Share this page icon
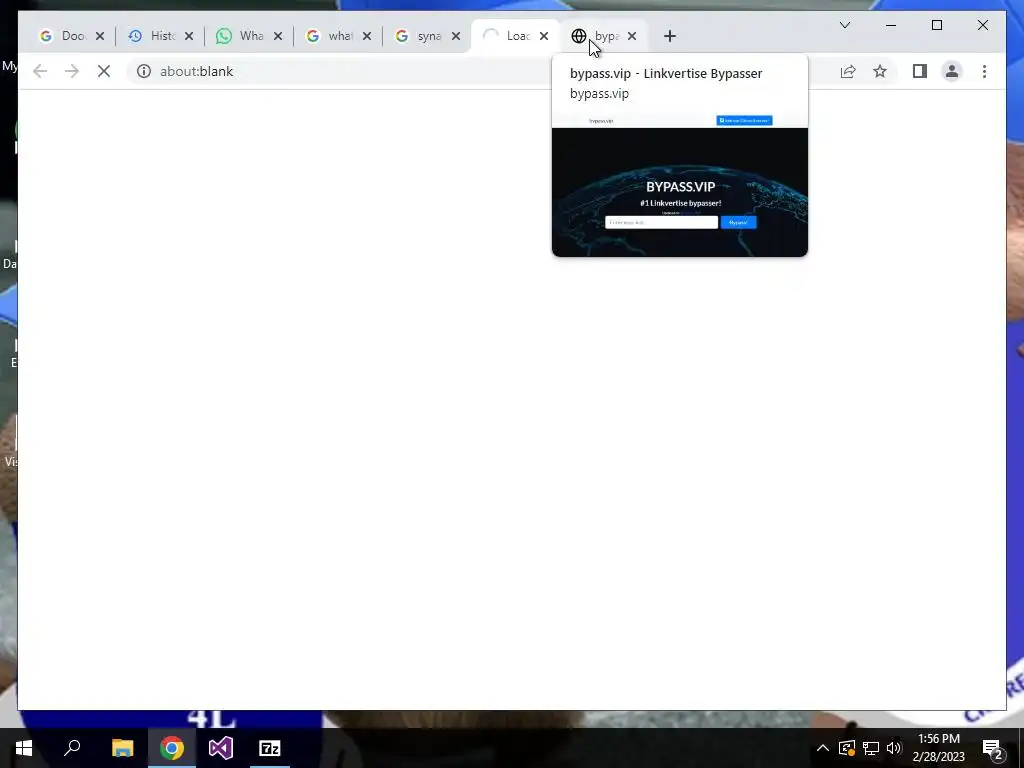The width and height of the screenshot is (1024, 768). tap(848, 71)
